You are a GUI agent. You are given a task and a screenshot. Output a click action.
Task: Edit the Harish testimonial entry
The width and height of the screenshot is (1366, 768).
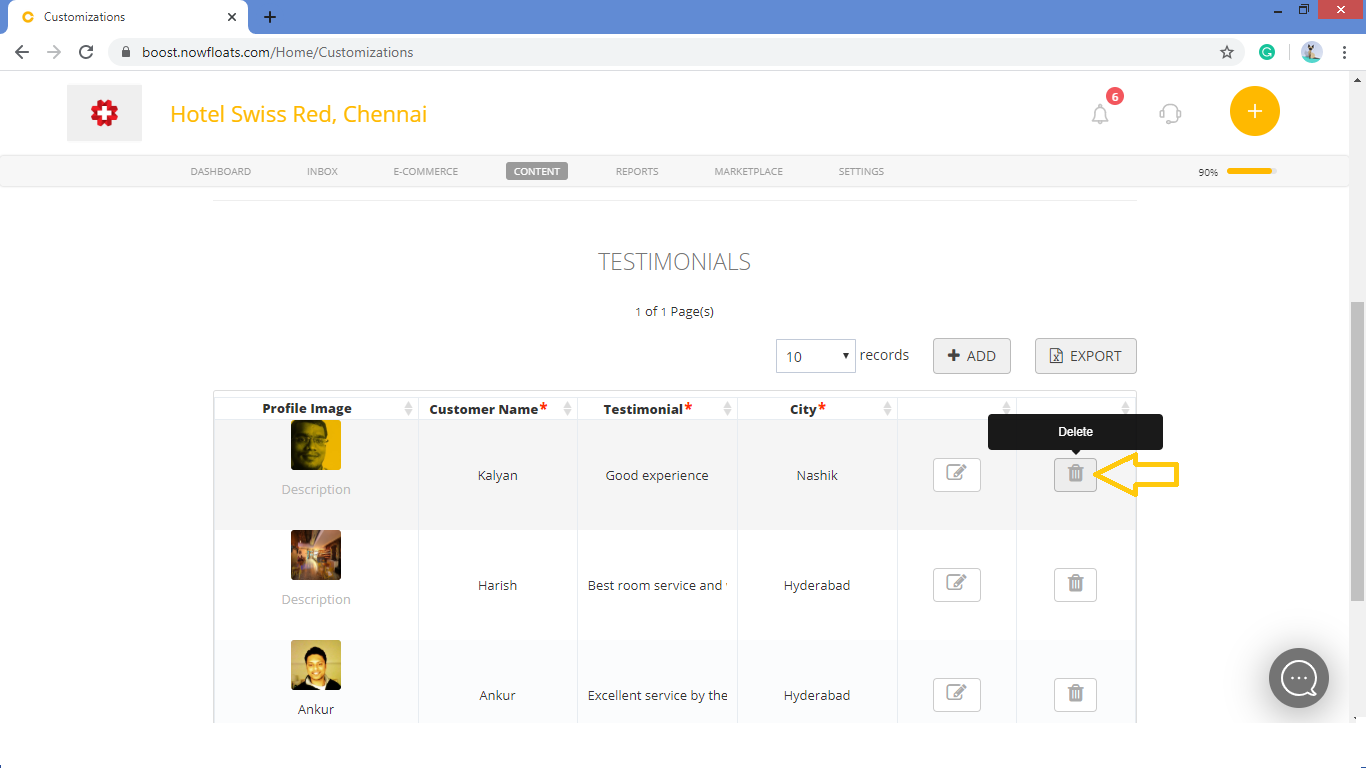[956, 585]
